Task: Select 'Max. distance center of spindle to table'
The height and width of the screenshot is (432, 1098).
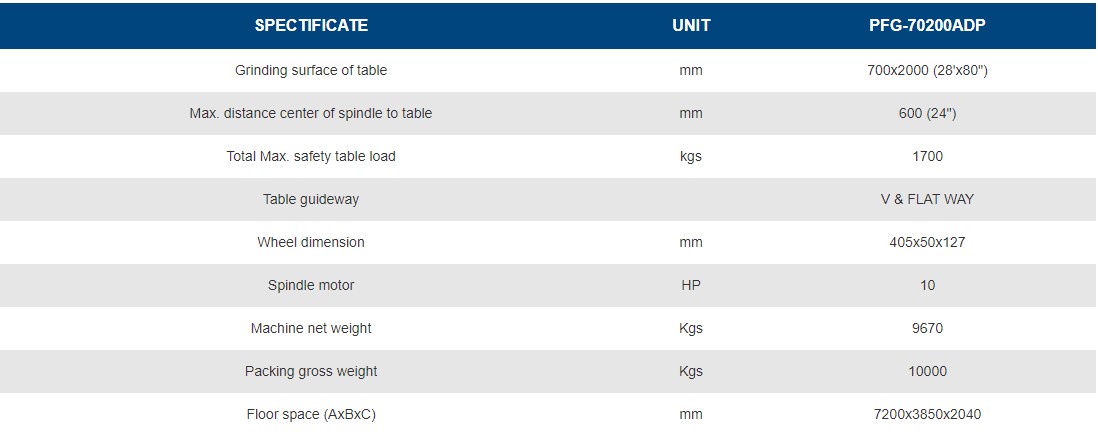Action: pyautogui.click(x=311, y=113)
